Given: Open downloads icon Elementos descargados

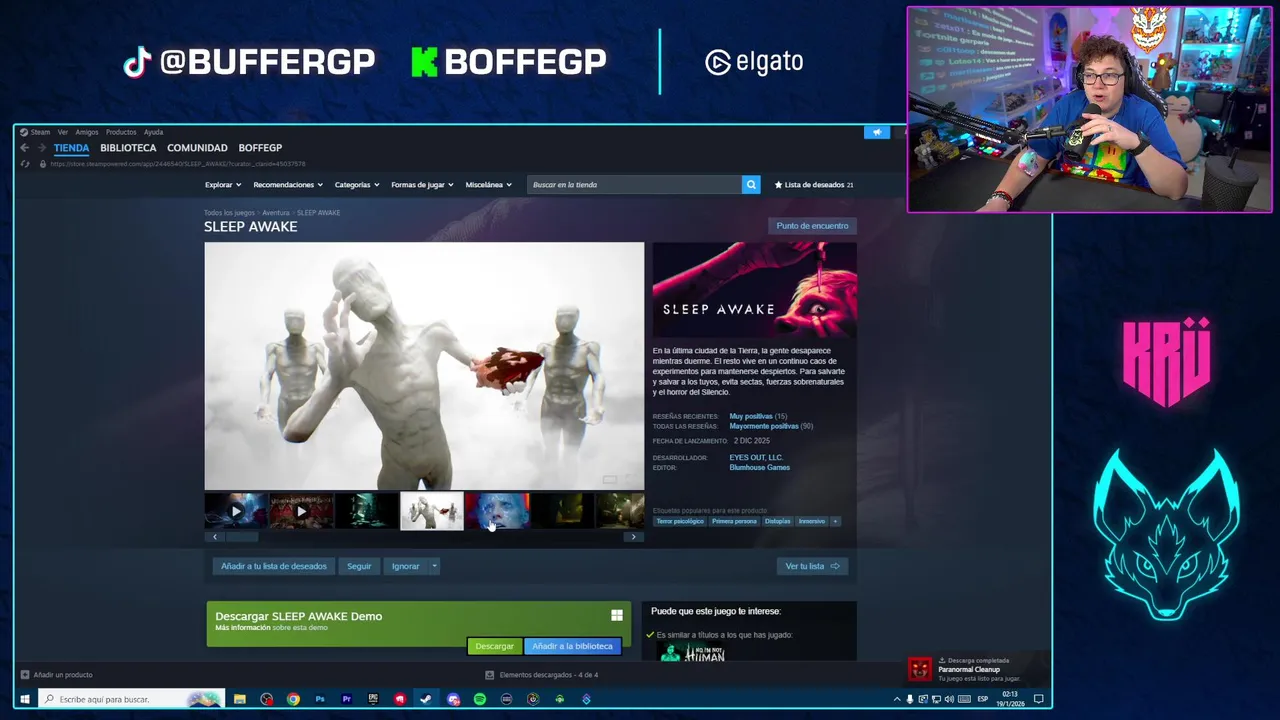Looking at the screenshot, I should (x=489, y=675).
